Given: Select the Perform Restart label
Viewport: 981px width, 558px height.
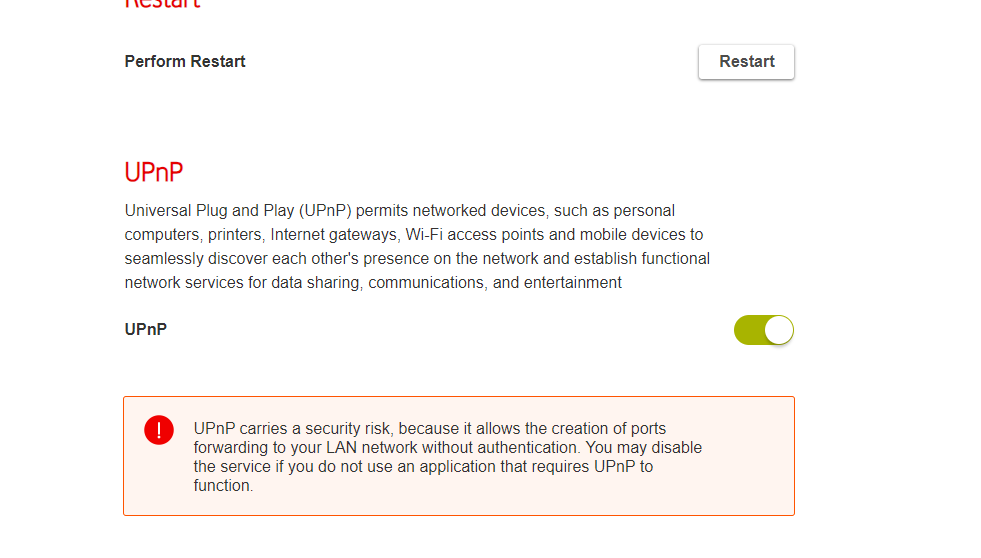Looking at the screenshot, I should [x=185, y=62].
